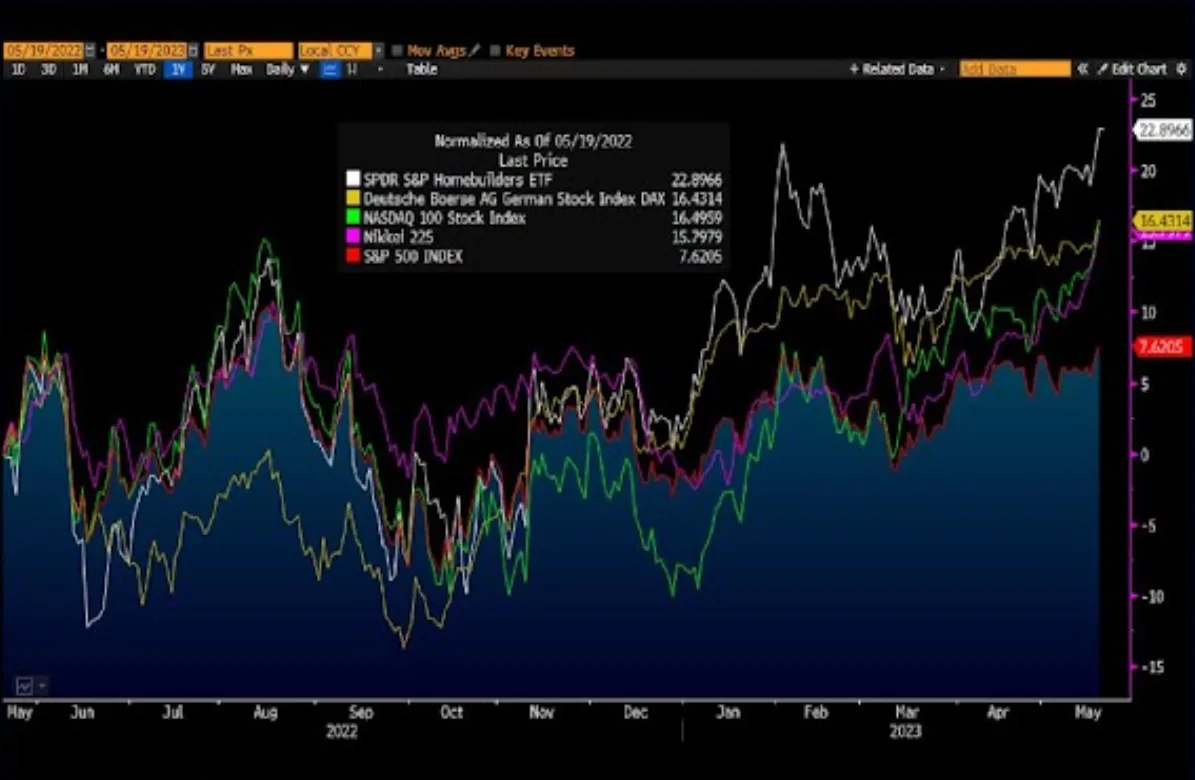This screenshot has width=1195, height=780.
Task: Open chart settings gear icon
Action: click(1181, 69)
